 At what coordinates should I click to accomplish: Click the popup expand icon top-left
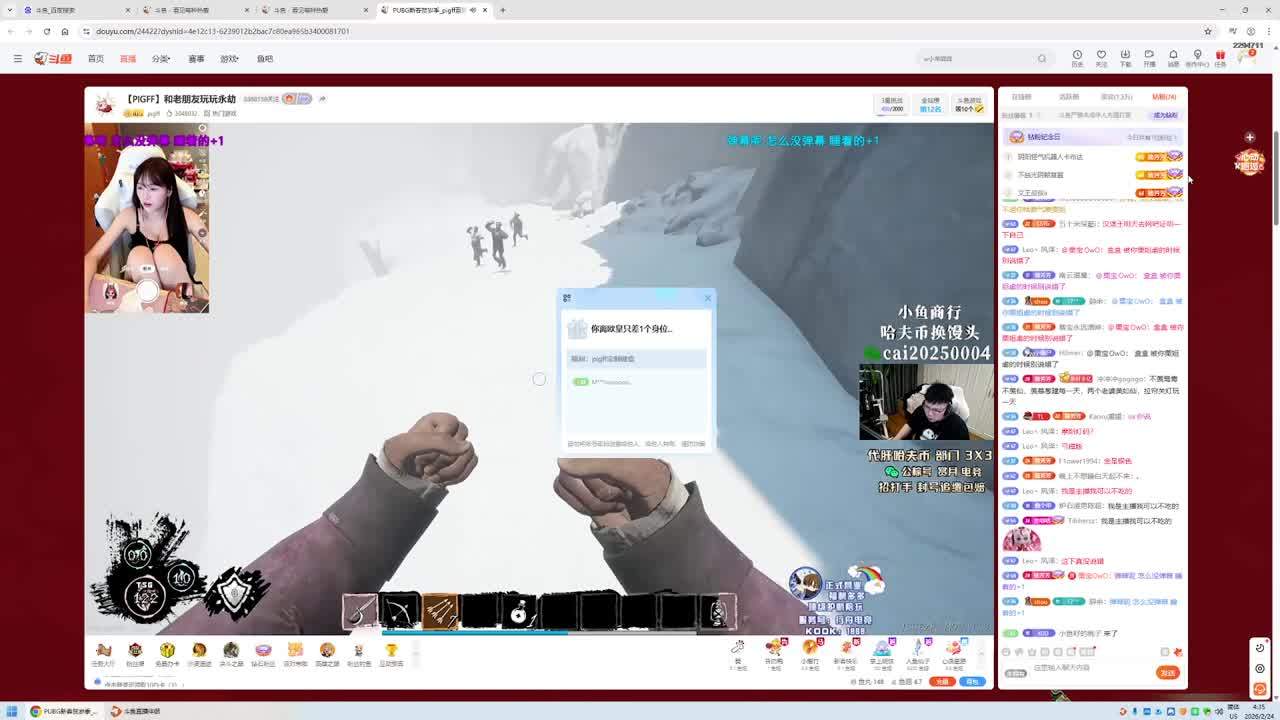click(567, 298)
